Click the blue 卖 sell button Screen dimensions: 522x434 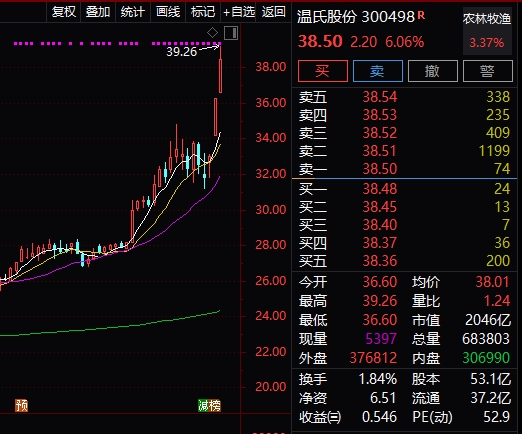378,71
